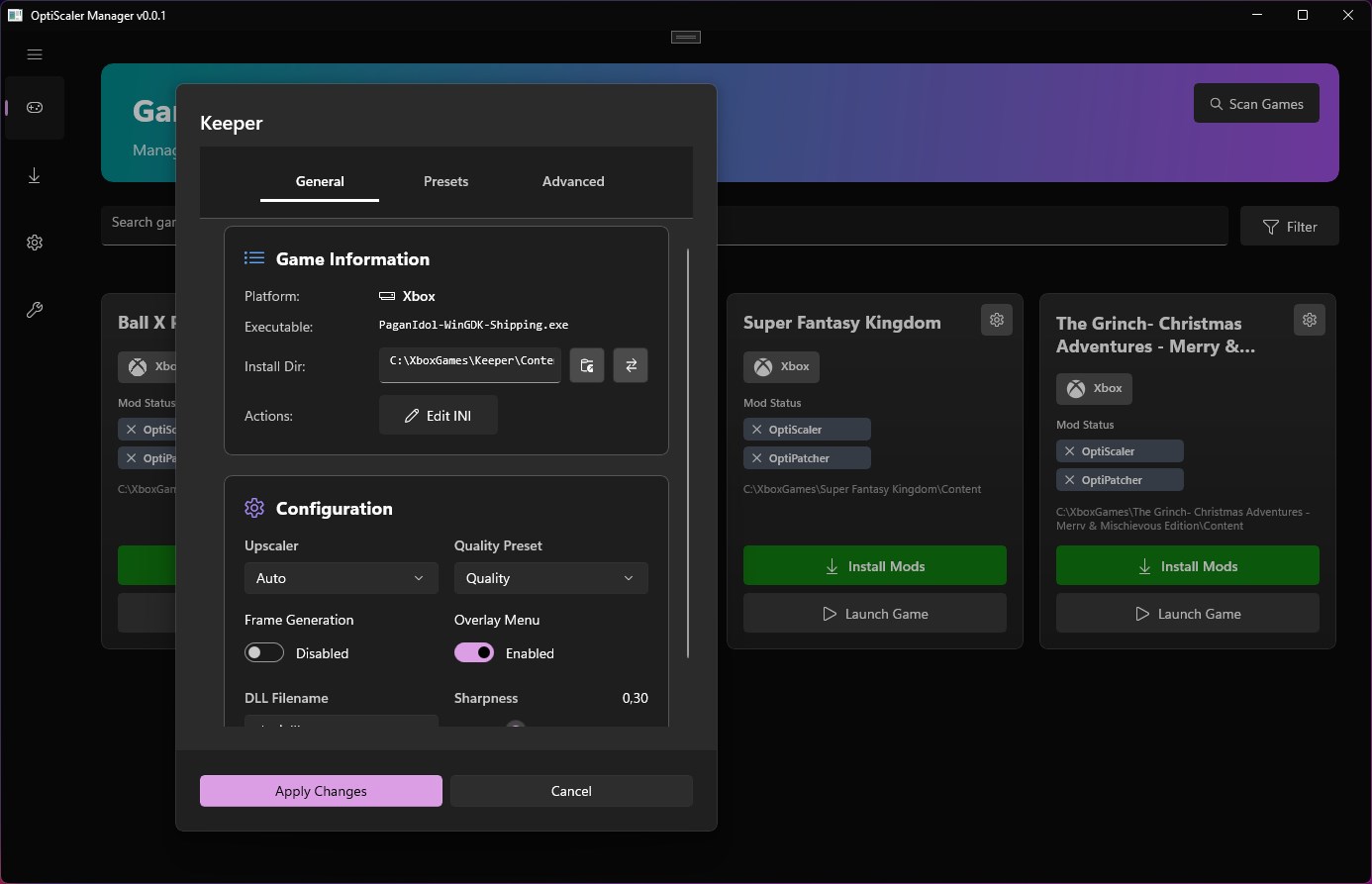Click the Sharpness slider thumb
The image size is (1372, 884).
(515, 726)
